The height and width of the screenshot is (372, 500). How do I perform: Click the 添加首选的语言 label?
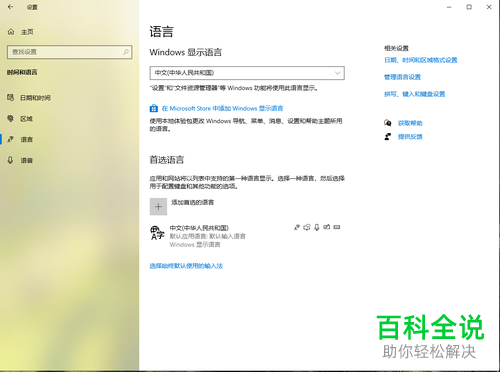coord(193,202)
